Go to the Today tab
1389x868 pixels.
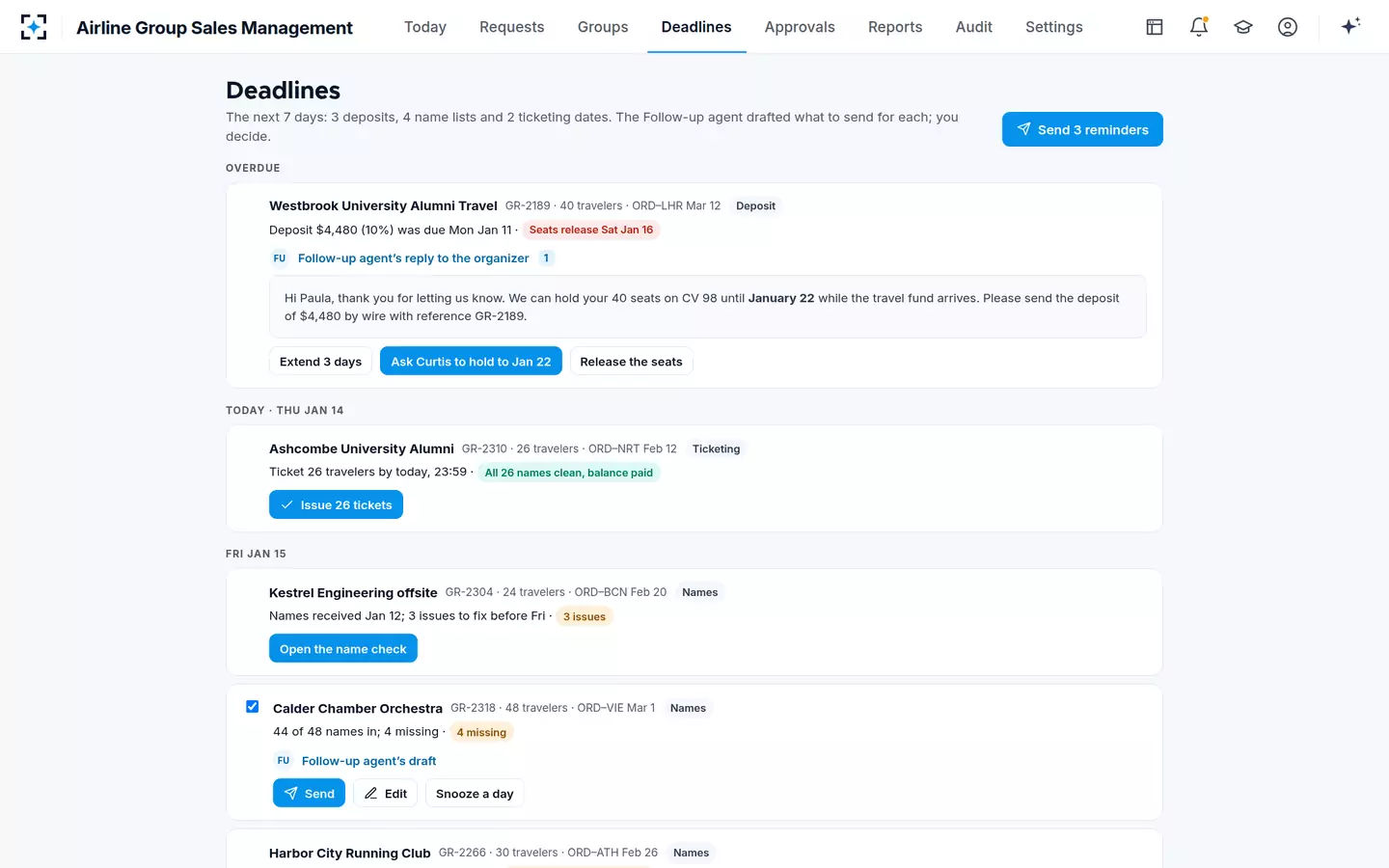425,27
